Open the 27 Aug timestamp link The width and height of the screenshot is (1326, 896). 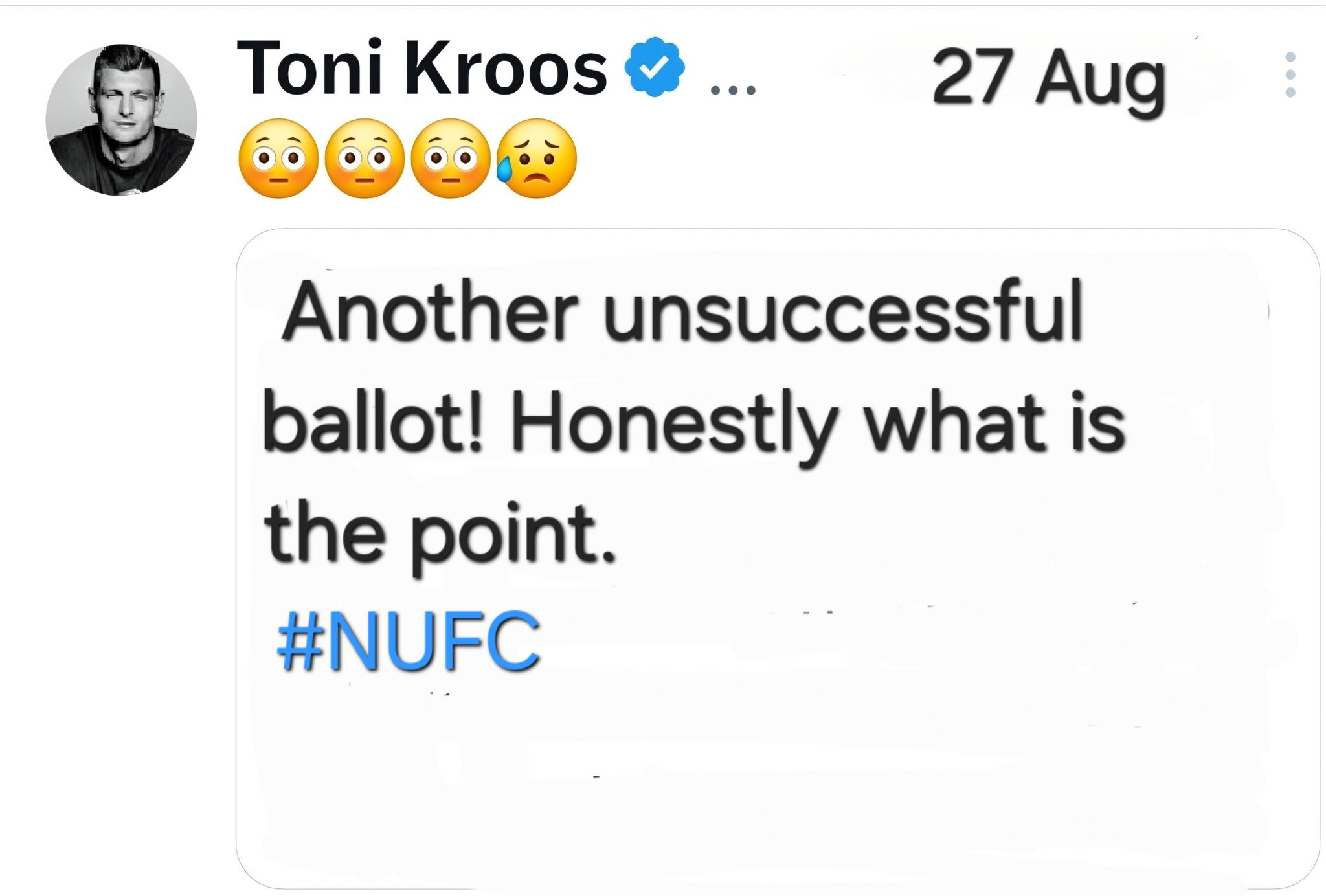point(1048,79)
